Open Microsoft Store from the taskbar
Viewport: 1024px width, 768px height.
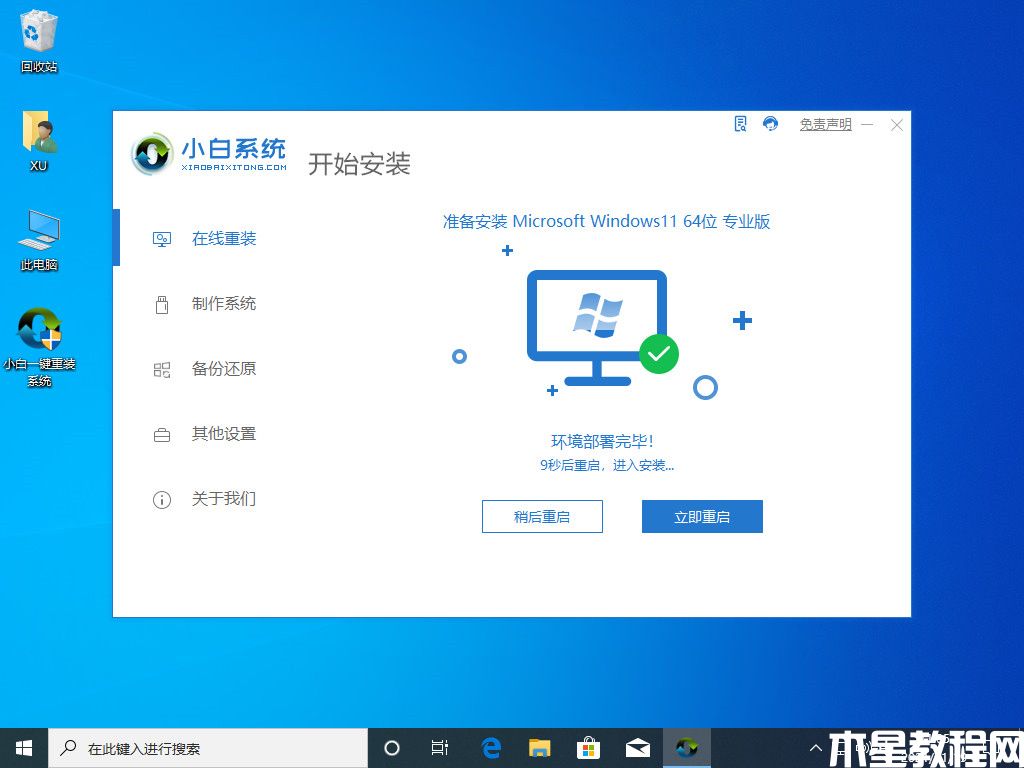tap(588, 748)
